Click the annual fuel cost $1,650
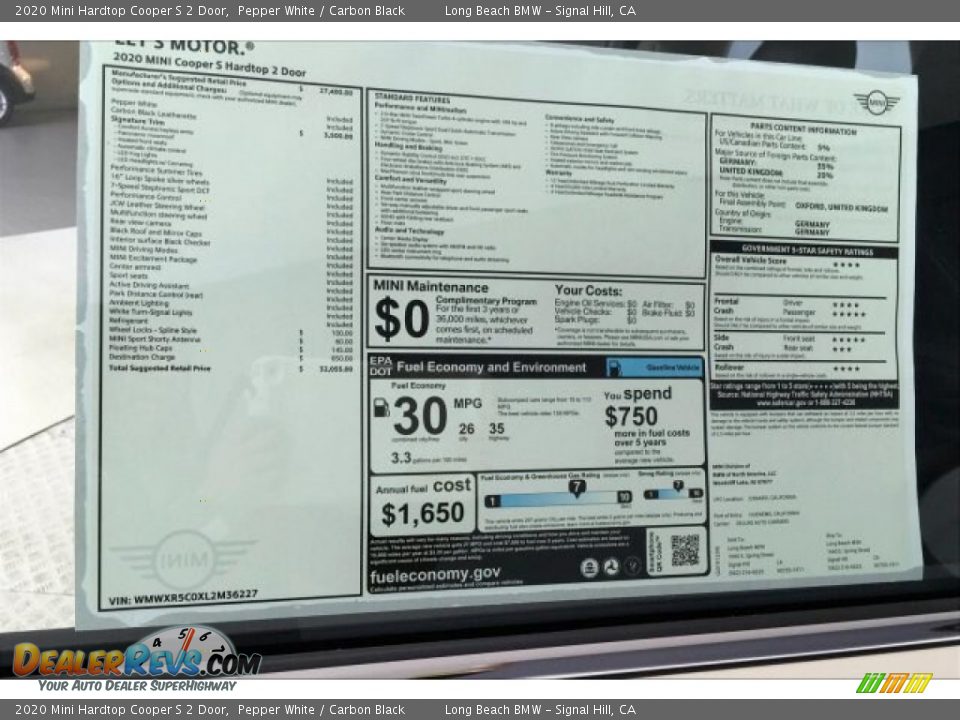The width and height of the screenshot is (960, 720). 422,513
